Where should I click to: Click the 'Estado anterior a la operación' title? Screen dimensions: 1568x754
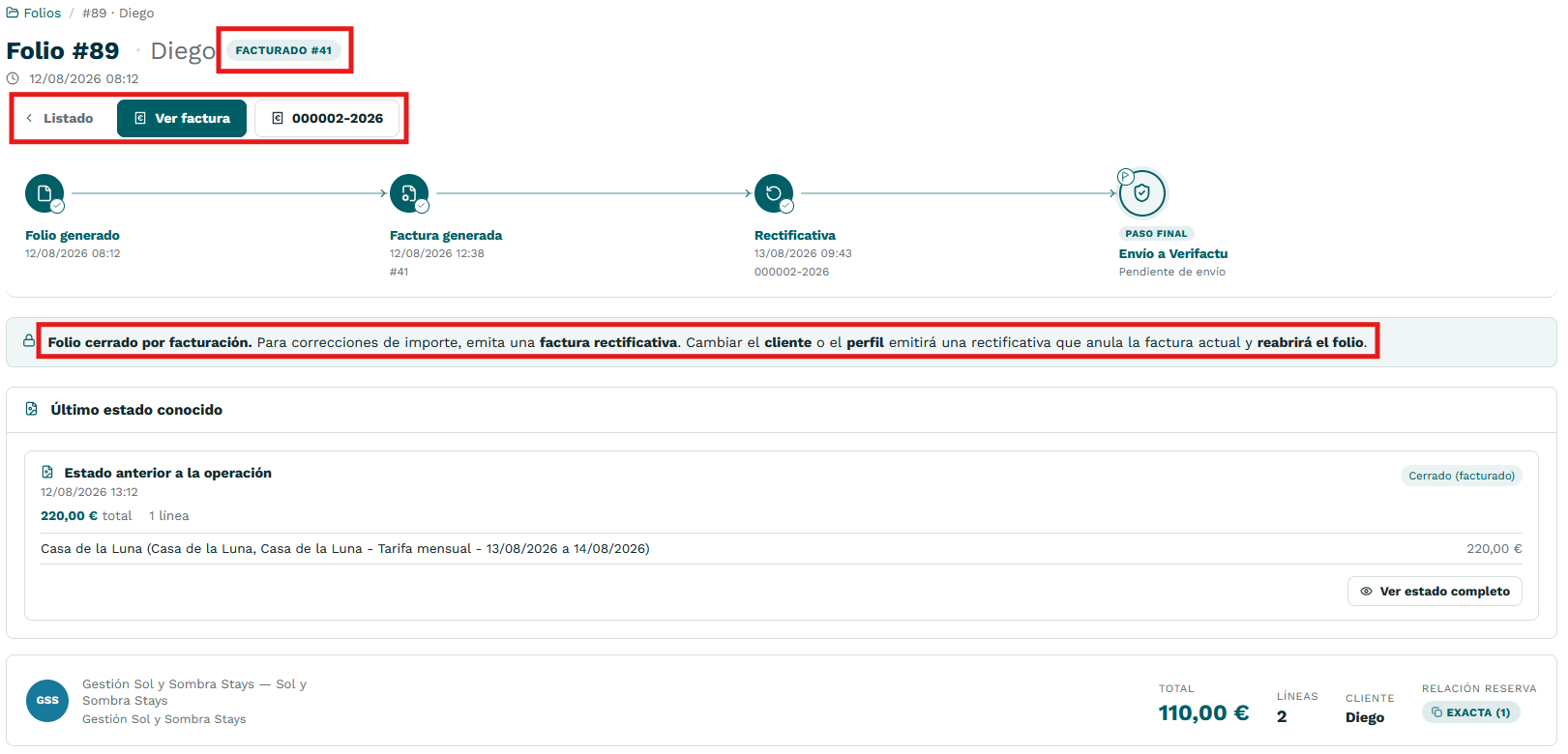click(x=168, y=473)
